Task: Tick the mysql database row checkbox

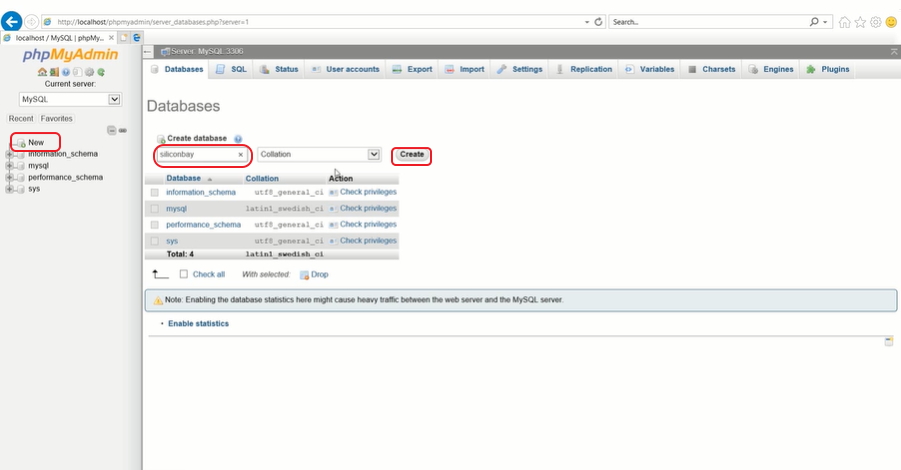Action: (155, 209)
